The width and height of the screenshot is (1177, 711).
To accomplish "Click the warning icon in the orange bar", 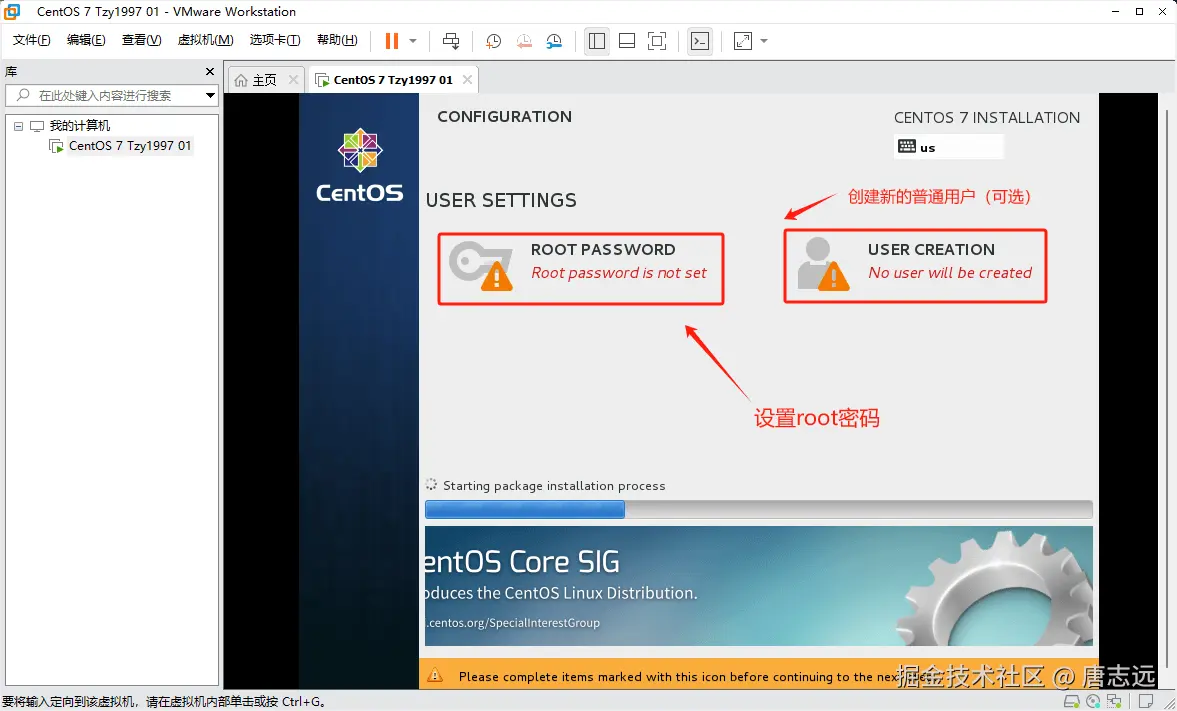I will (435, 676).
